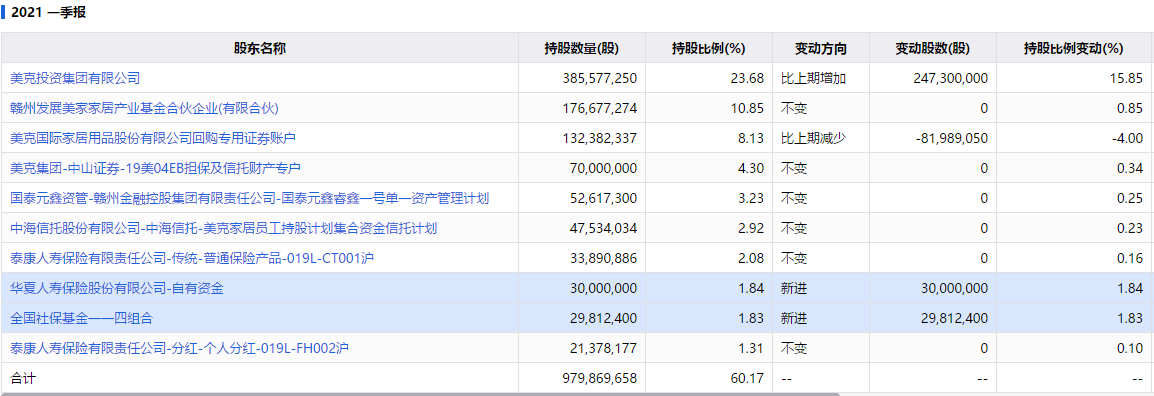Viewport: 1154px width, 396px height.
Task: Open the 美克集团-中山证券-19美04EB担保及信托财产专户 link
Action: click(x=155, y=168)
